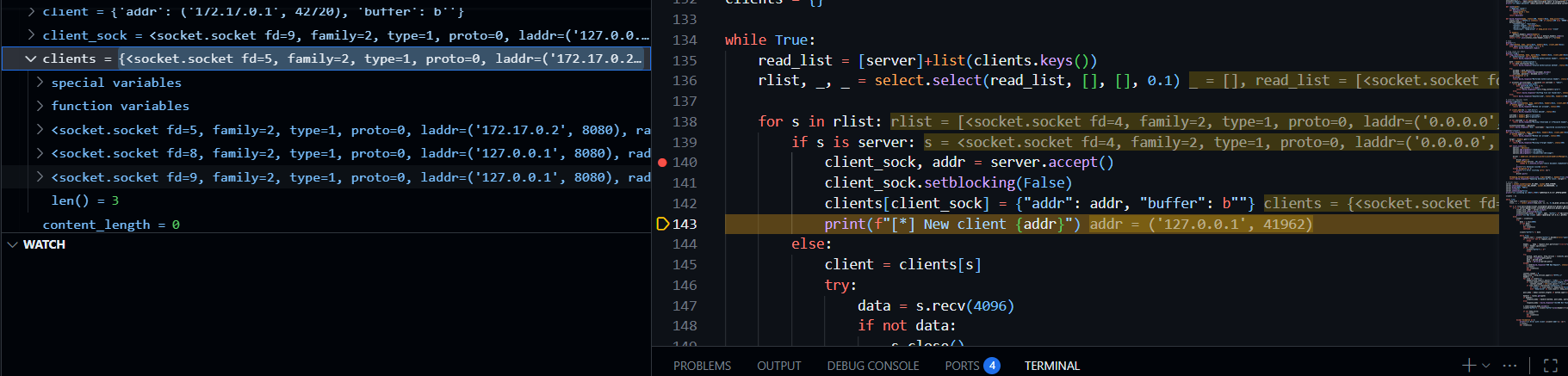Screen dimensions: 1568x376
Task: Collapse the clients variable
Action: tap(31, 59)
